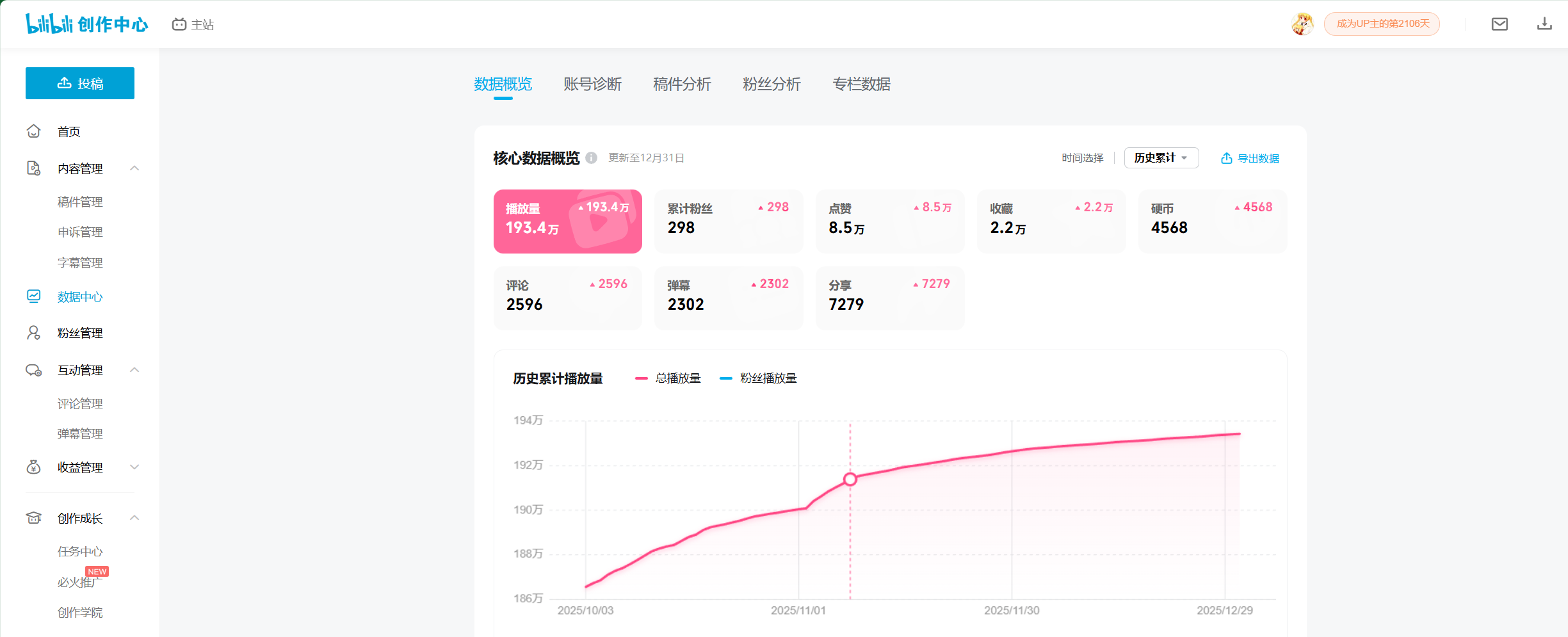Open the 粉丝分析 tab
Viewport: 1568px width, 637px height.
(771, 84)
